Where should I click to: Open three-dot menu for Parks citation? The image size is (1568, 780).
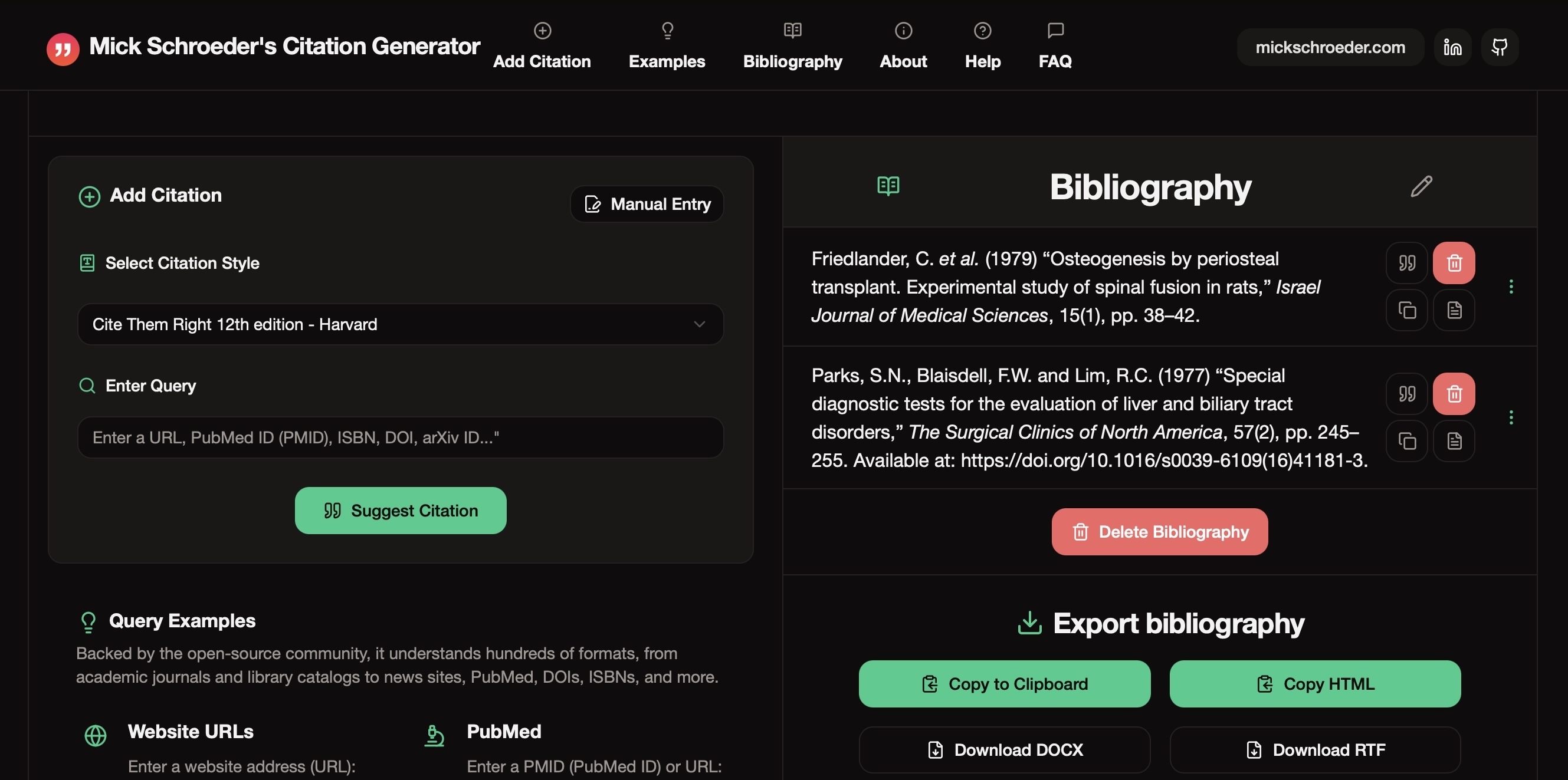coord(1511,417)
